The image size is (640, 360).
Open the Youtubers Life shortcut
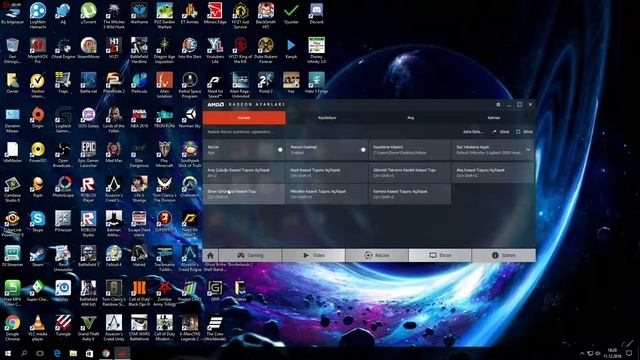[215, 50]
